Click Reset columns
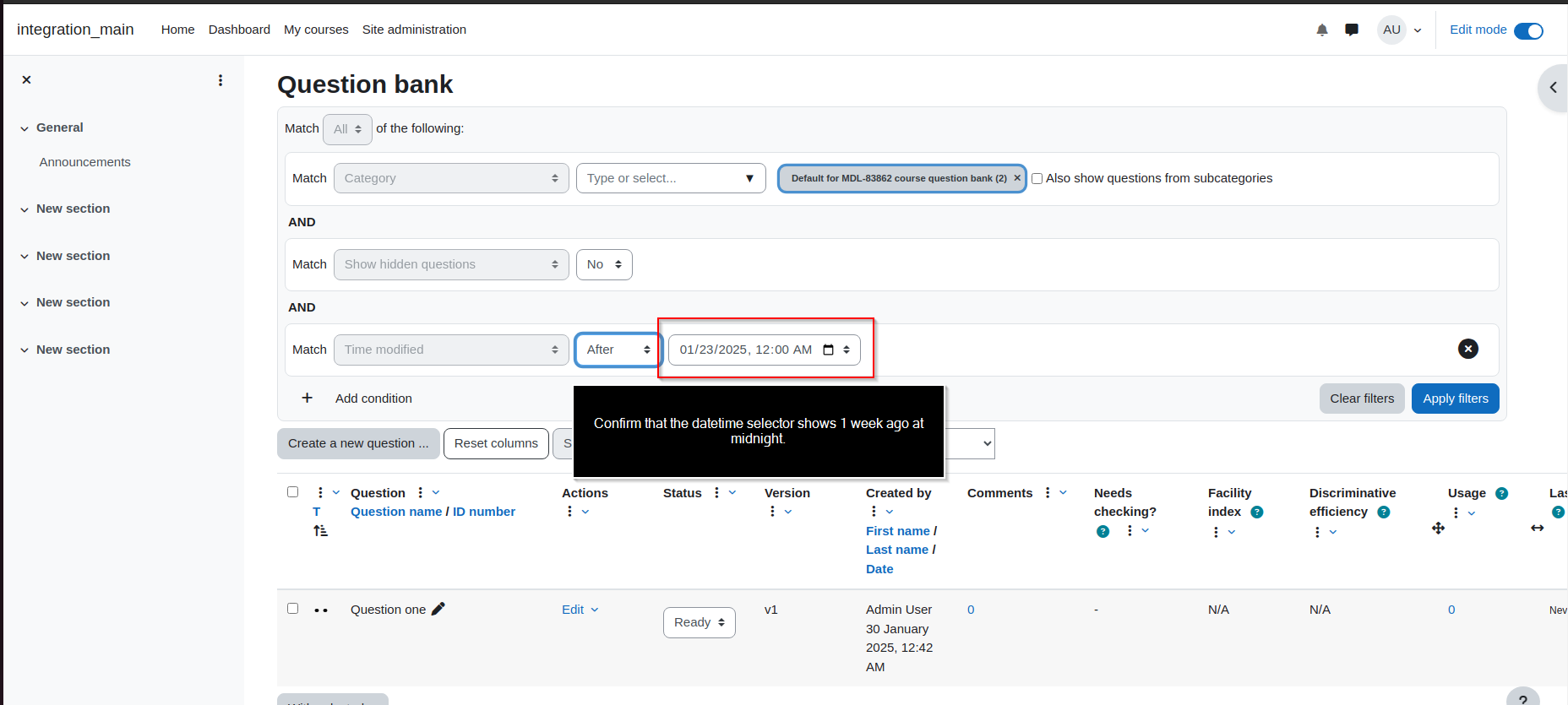The width and height of the screenshot is (1568, 705). coord(496,443)
